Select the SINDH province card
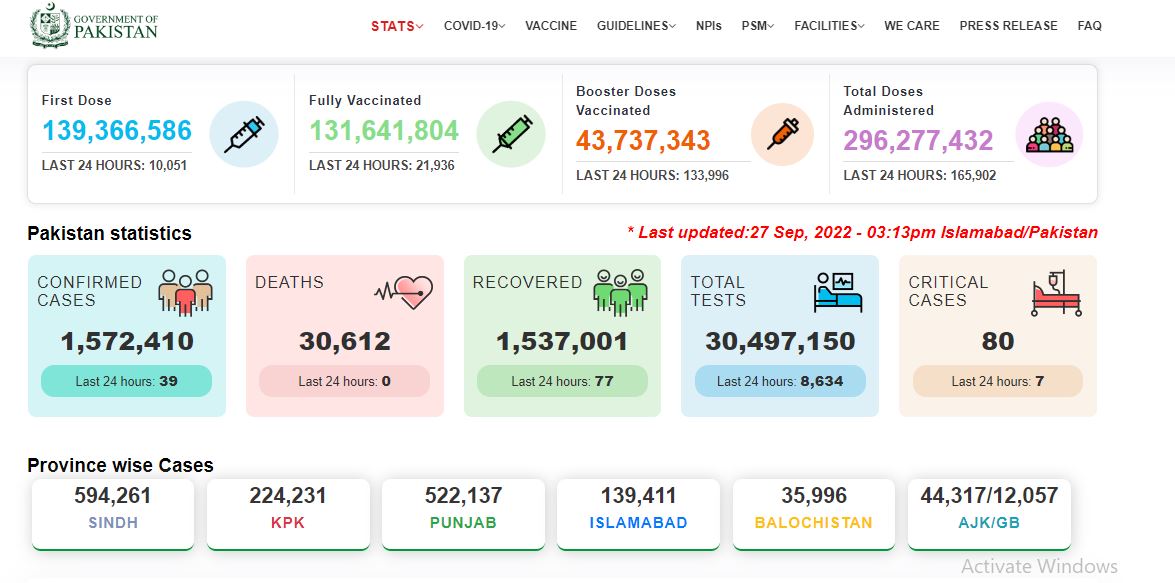 coord(113,514)
